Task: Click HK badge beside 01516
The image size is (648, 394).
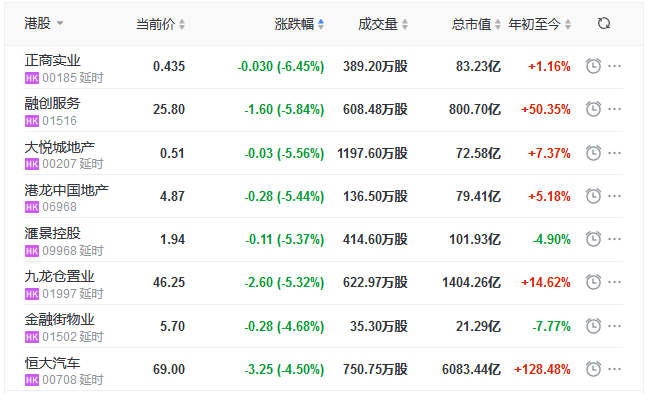Action: click(32, 121)
